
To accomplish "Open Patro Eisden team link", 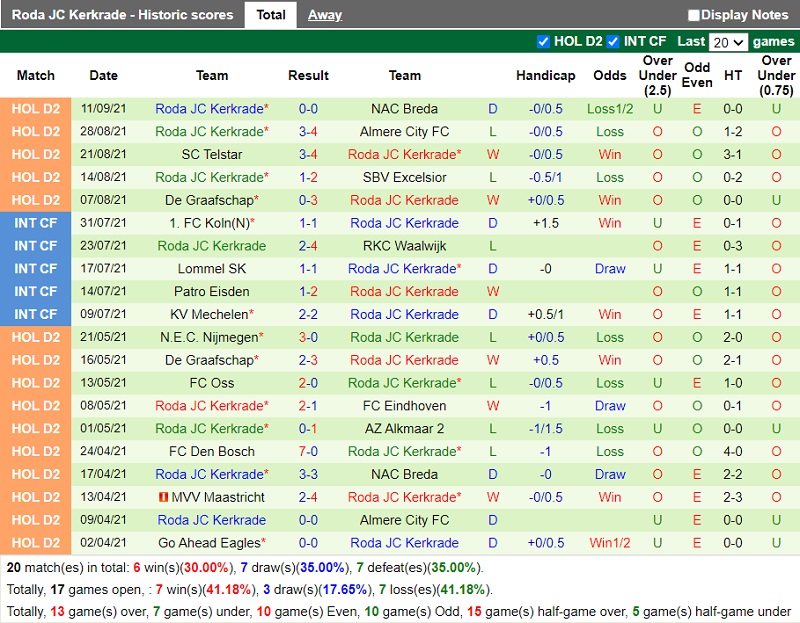I will click(x=212, y=292).
